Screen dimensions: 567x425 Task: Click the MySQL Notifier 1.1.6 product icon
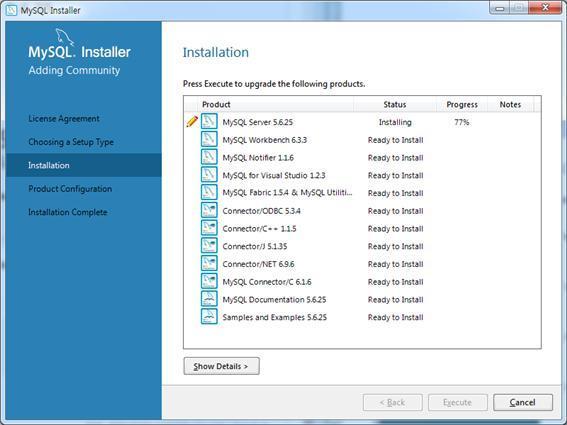pyautogui.click(x=209, y=157)
